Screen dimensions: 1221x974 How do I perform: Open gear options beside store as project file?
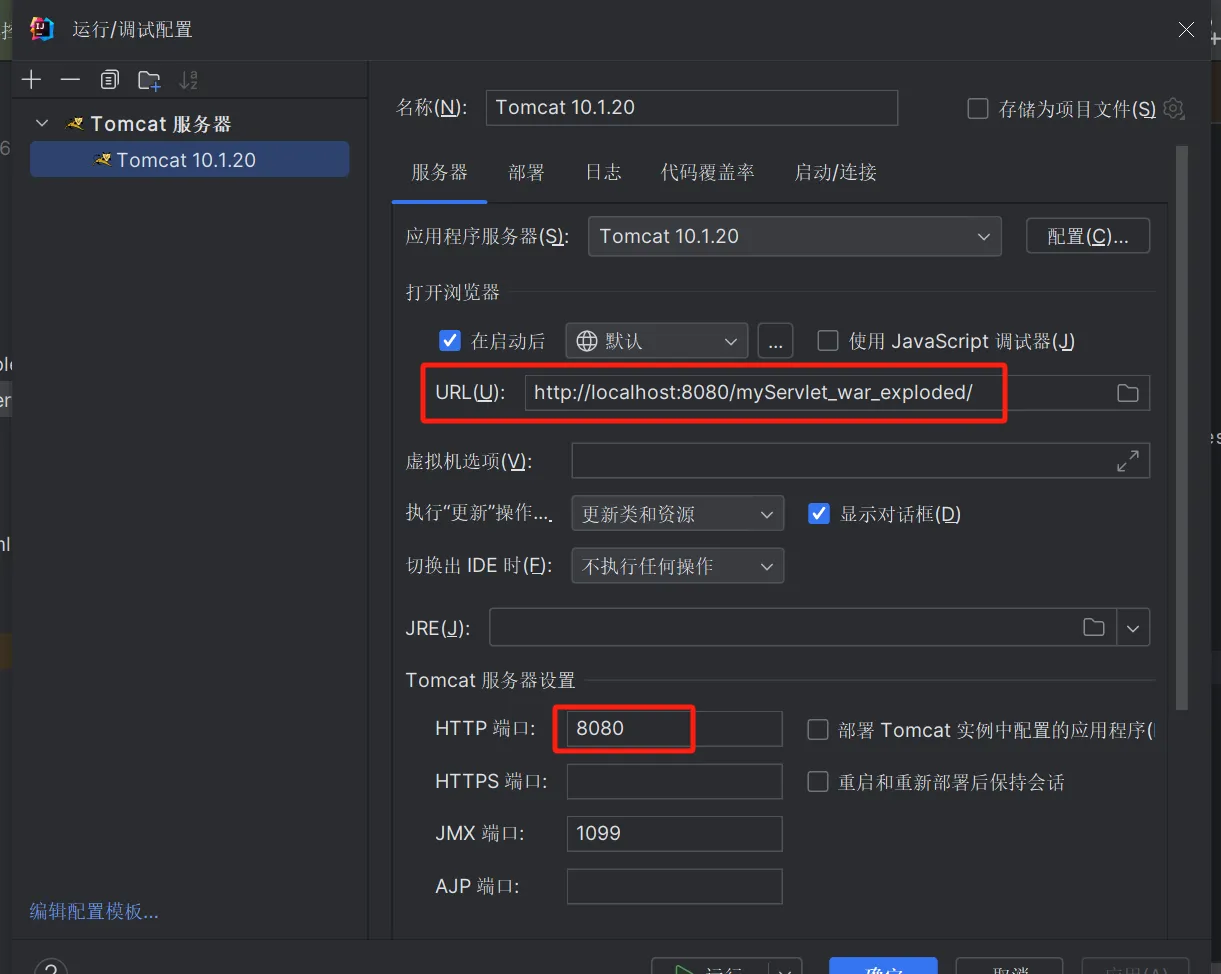coord(1174,108)
